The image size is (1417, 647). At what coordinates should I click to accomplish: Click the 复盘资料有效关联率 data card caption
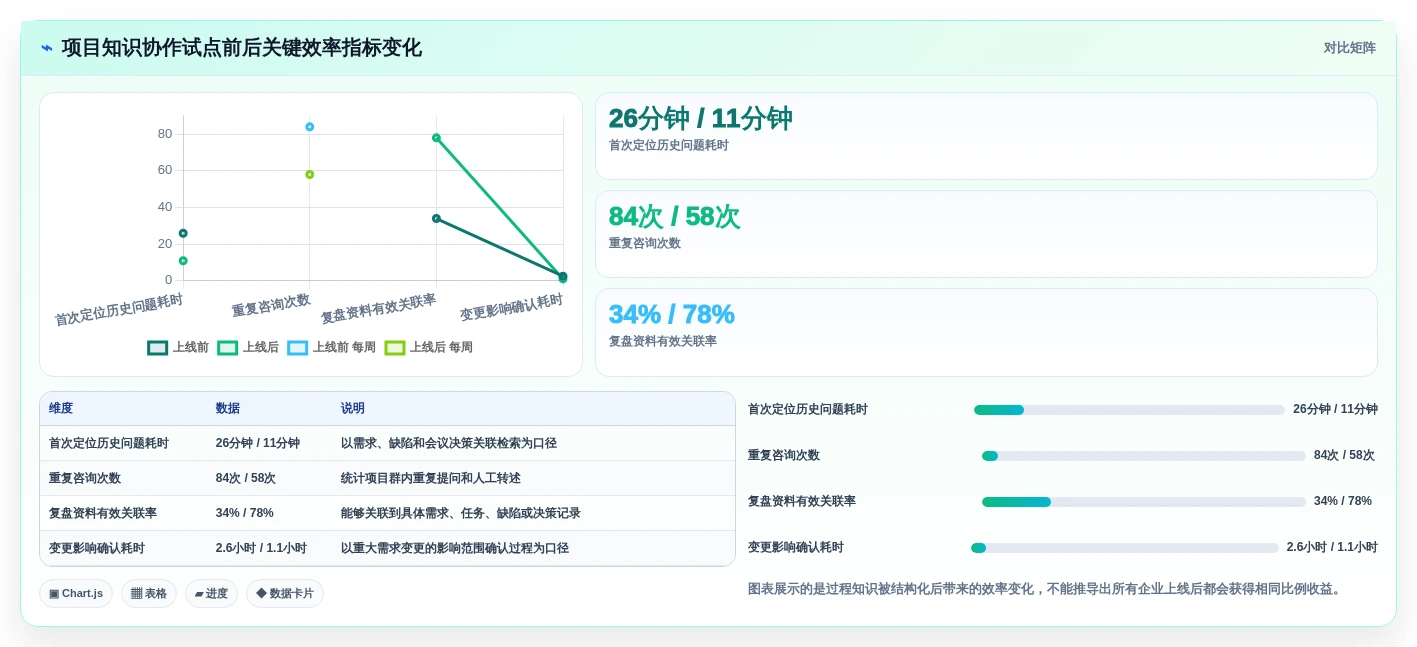[x=663, y=341]
